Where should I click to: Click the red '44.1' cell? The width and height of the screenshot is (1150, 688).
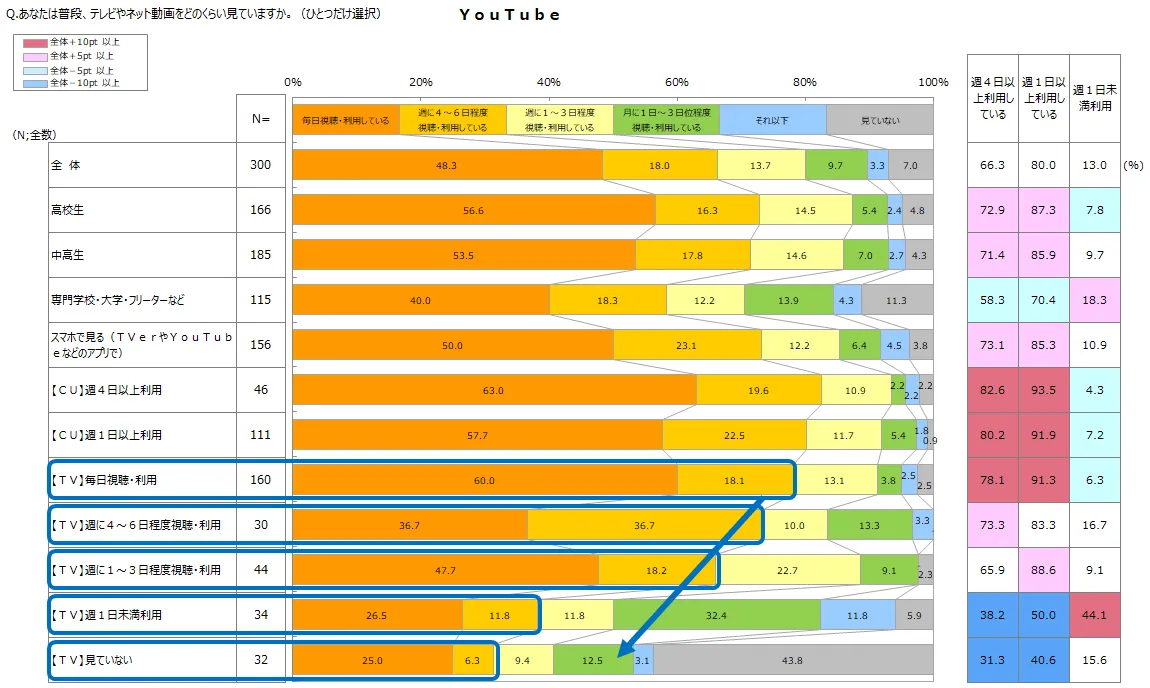1095,615
